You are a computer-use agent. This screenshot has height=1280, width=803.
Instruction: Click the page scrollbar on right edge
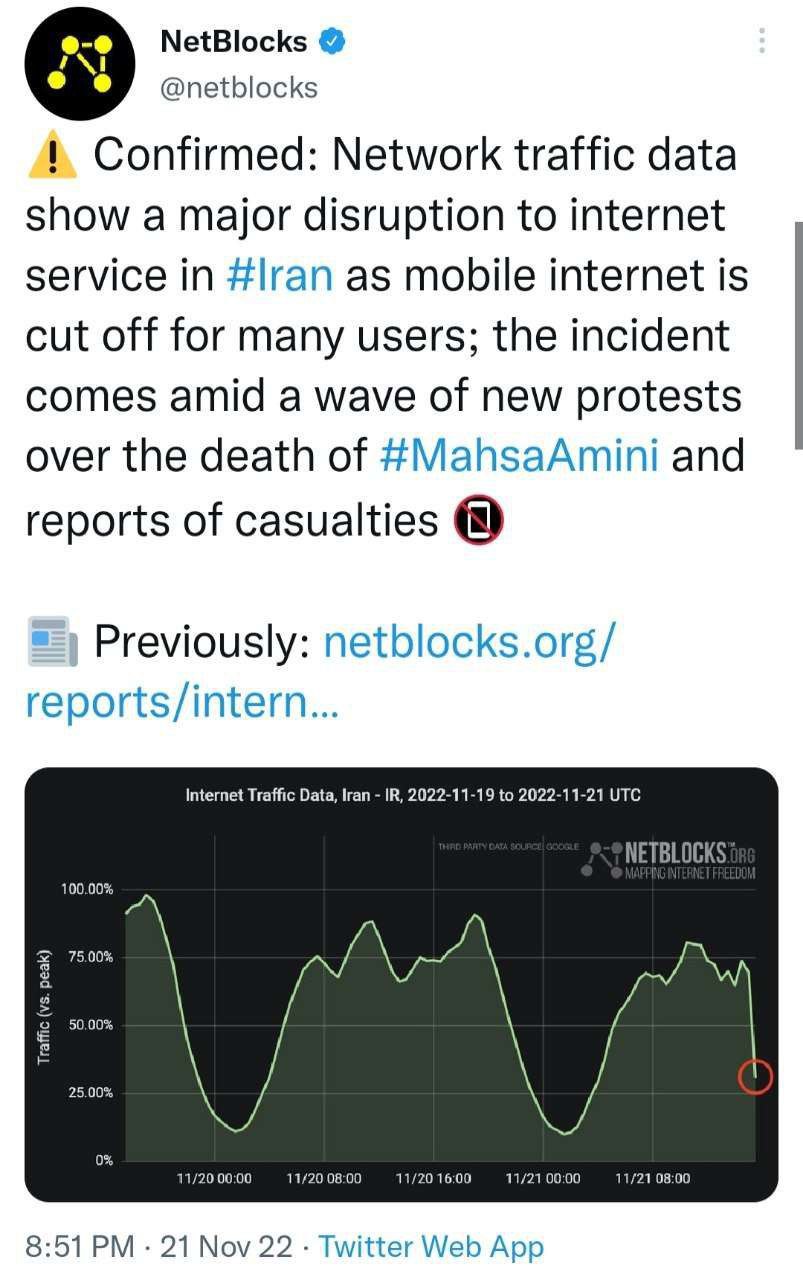click(x=797, y=335)
